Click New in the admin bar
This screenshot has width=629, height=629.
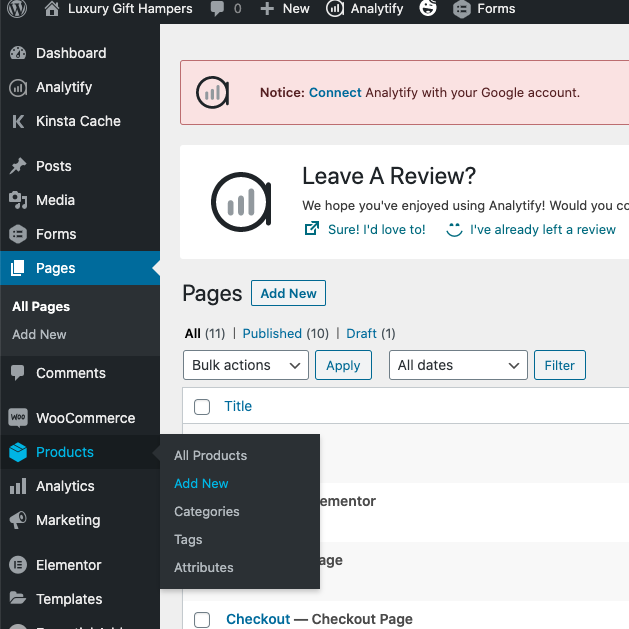(x=296, y=8)
